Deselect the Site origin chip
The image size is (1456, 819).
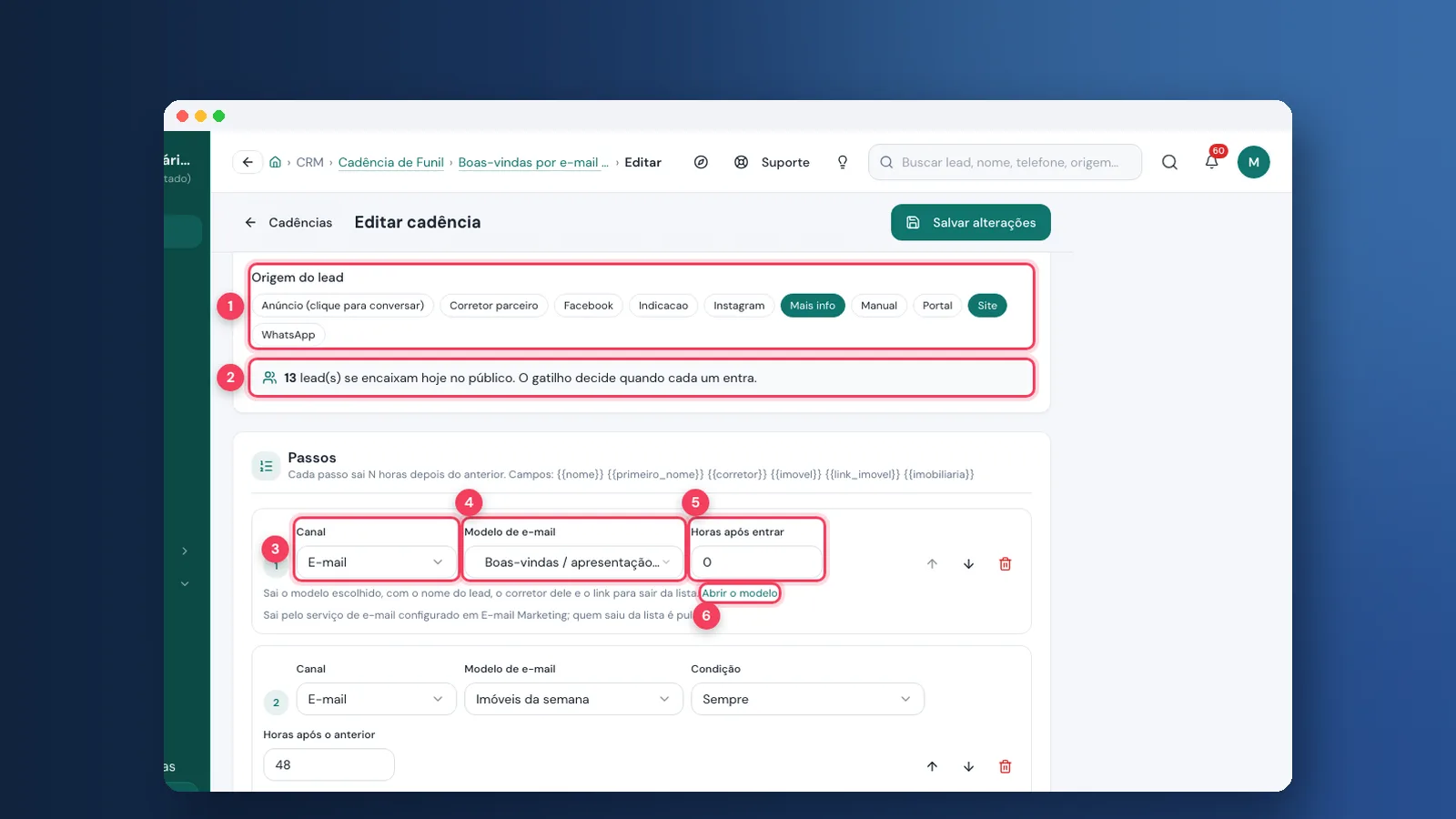pos(987,306)
